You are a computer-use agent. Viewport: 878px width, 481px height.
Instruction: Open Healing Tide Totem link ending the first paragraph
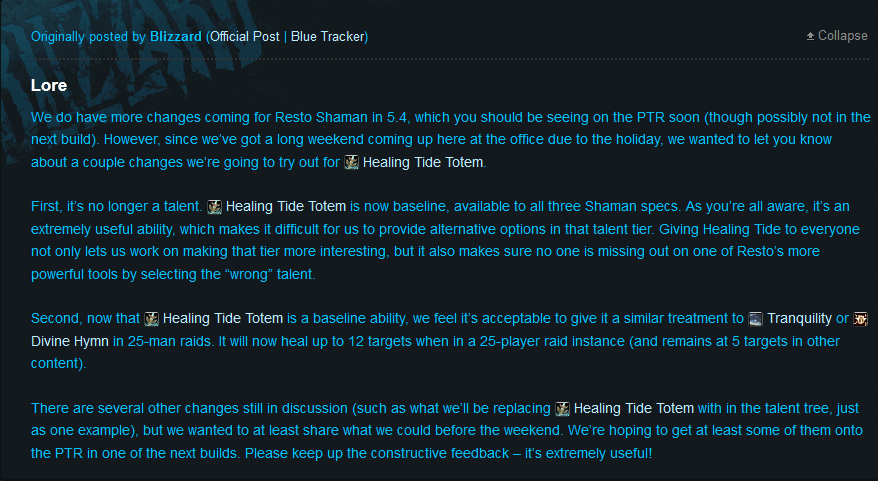[423, 162]
